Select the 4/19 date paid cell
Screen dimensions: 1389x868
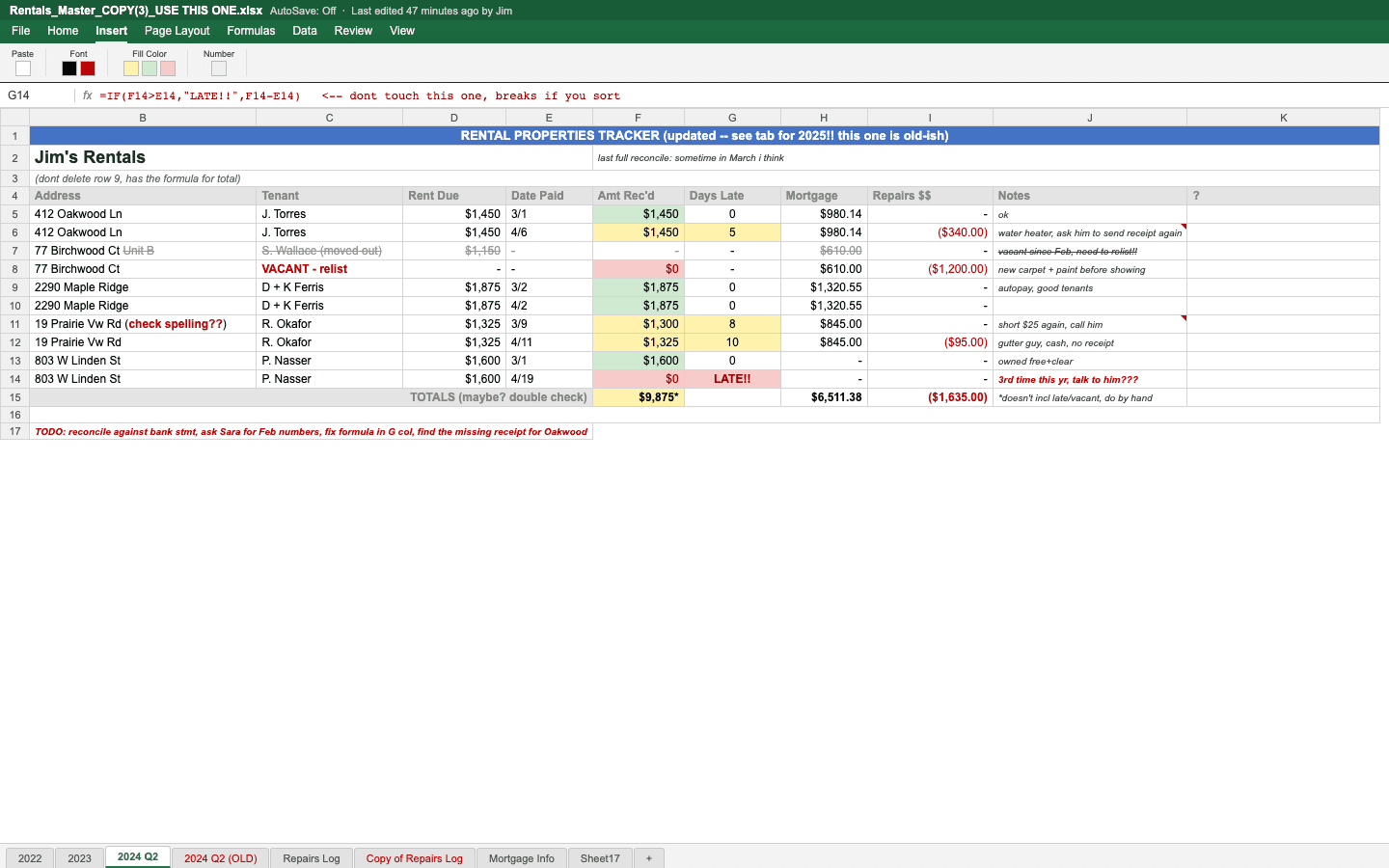[x=549, y=379]
